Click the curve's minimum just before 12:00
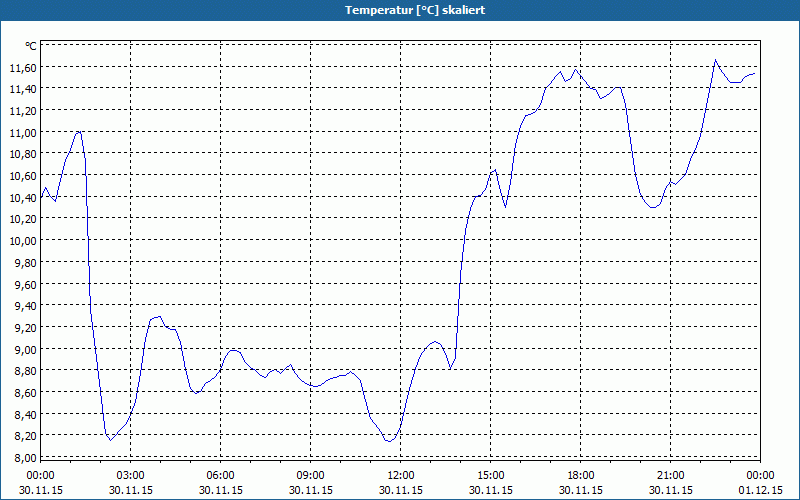This screenshot has height=500, width=800. (x=390, y=440)
